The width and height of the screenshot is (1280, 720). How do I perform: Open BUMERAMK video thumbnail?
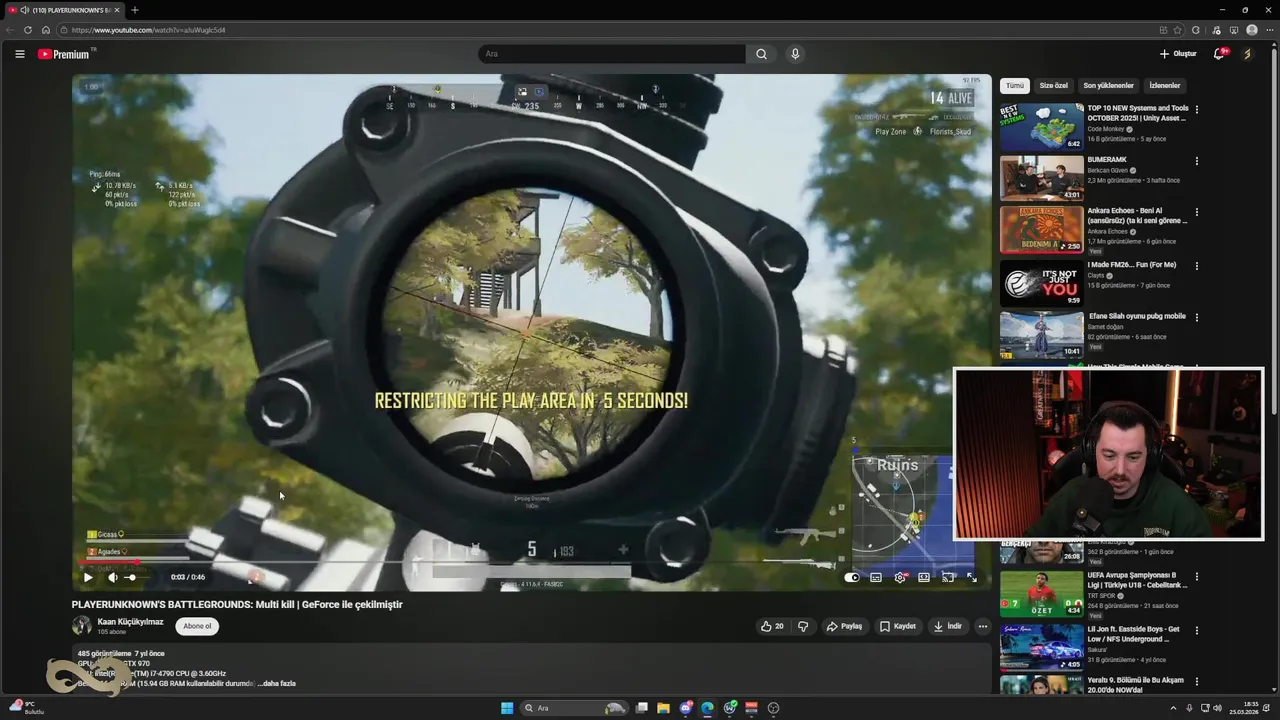point(1041,178)
